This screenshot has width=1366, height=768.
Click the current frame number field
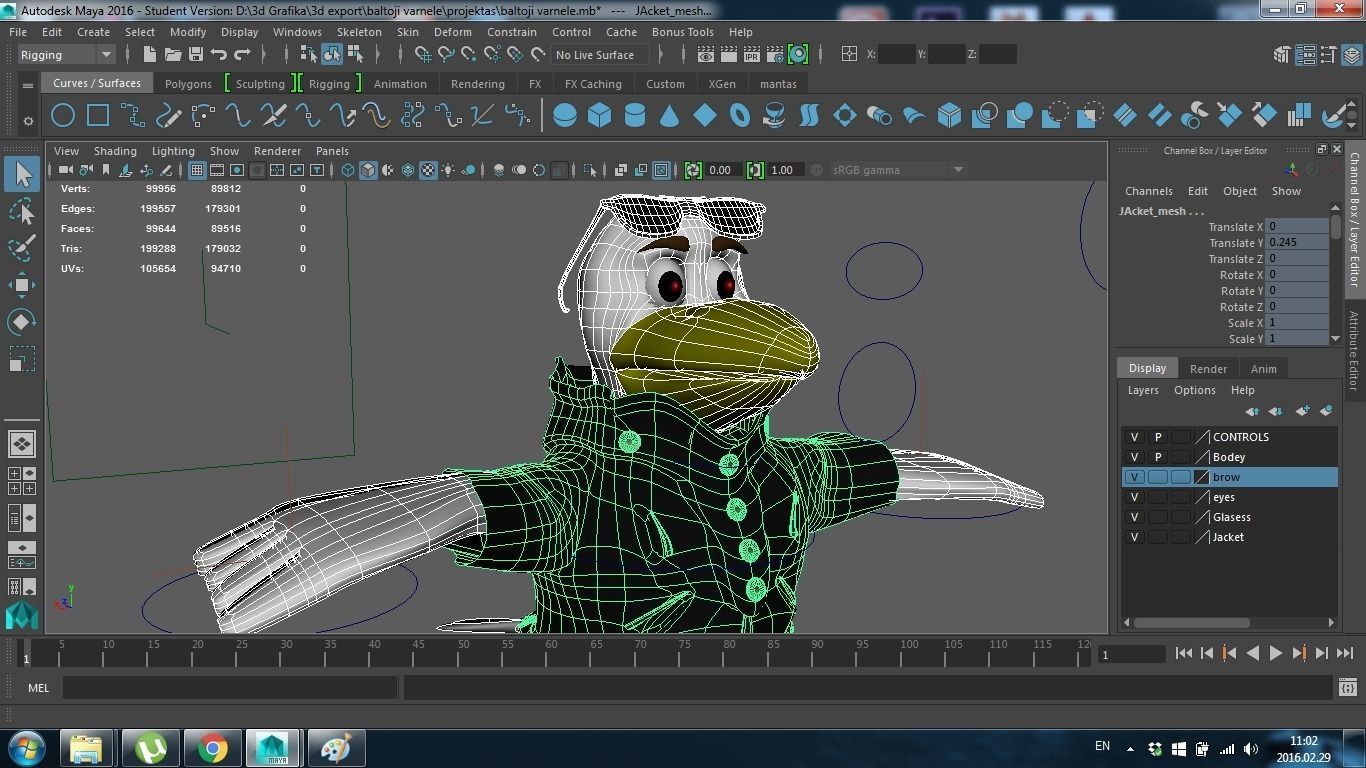(x=1131, y=654)
